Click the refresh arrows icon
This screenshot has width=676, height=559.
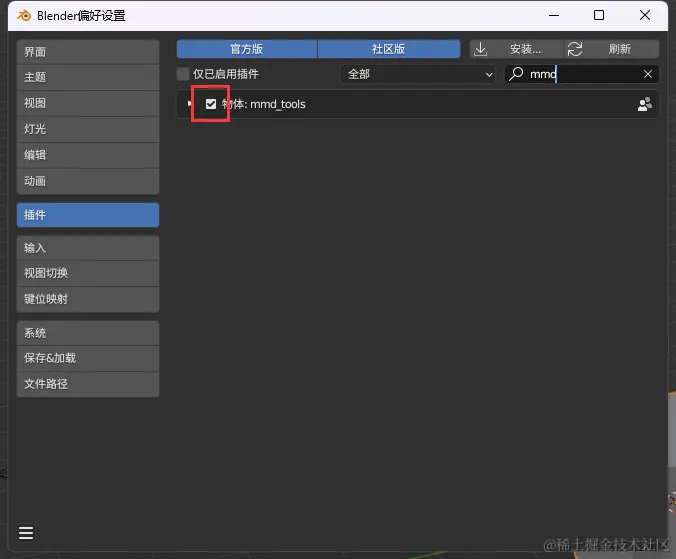pyautogui.click(x=575, y=49)
